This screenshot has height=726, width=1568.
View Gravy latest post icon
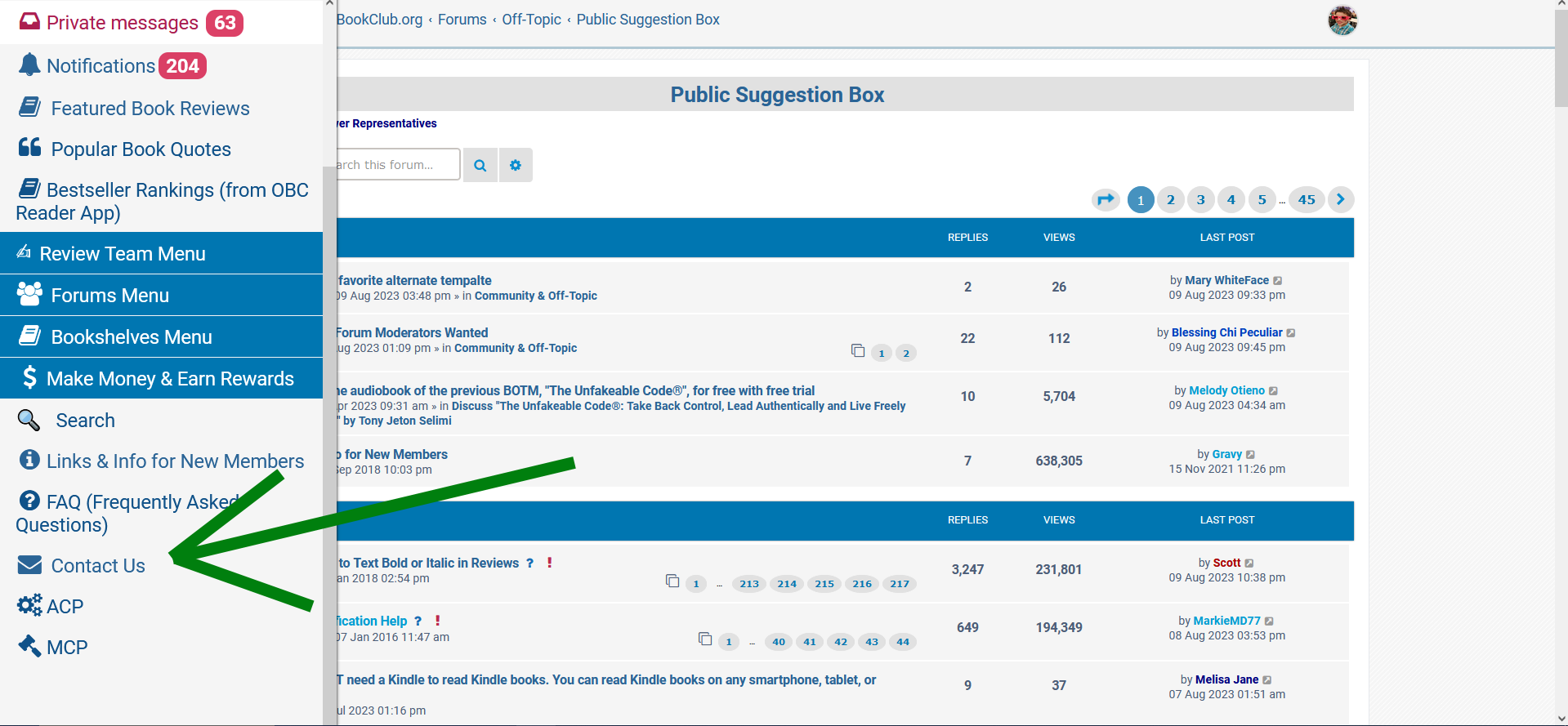tap(1250, 454)
